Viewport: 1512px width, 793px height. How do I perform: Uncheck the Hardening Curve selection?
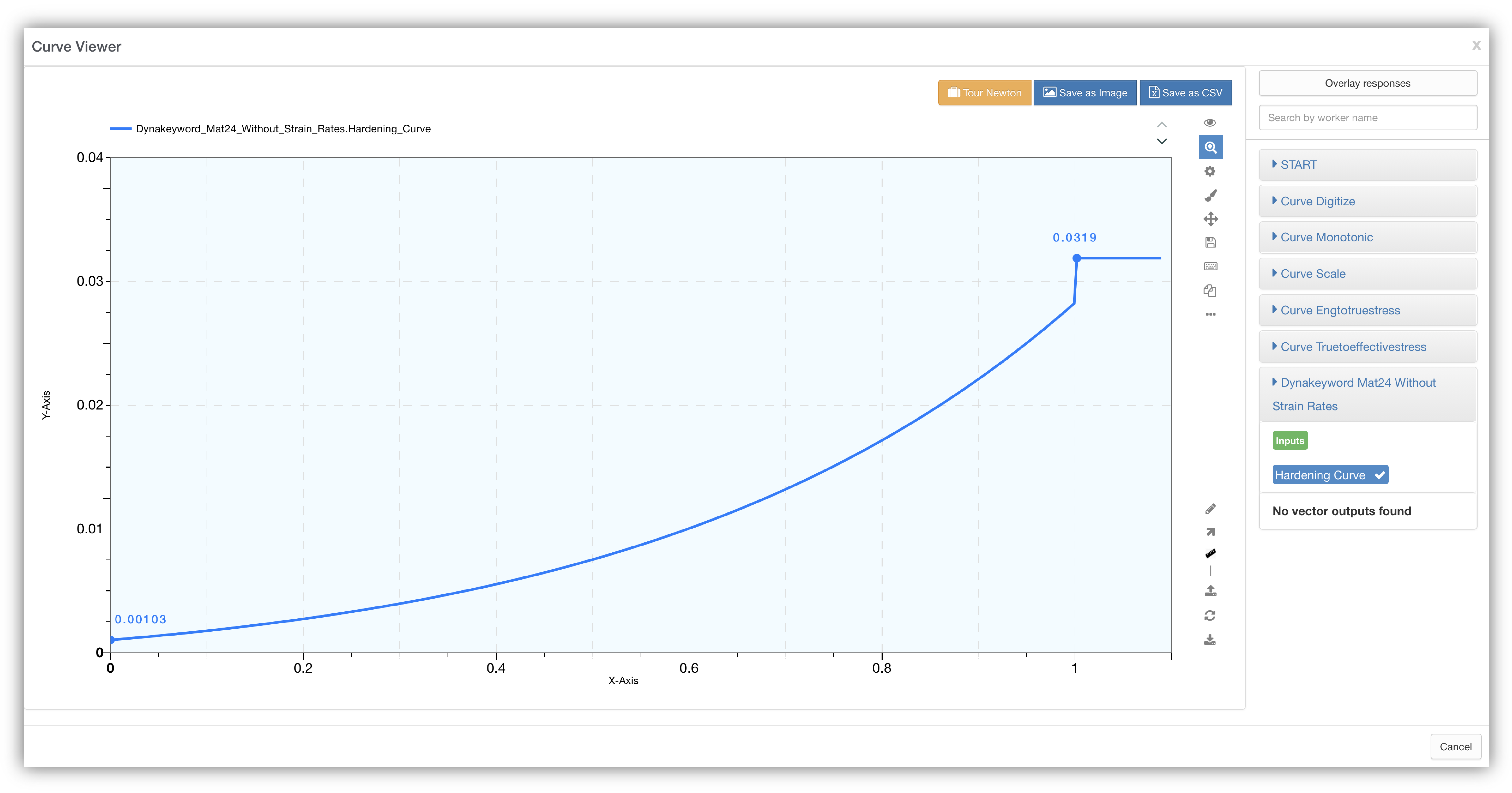1330,475
